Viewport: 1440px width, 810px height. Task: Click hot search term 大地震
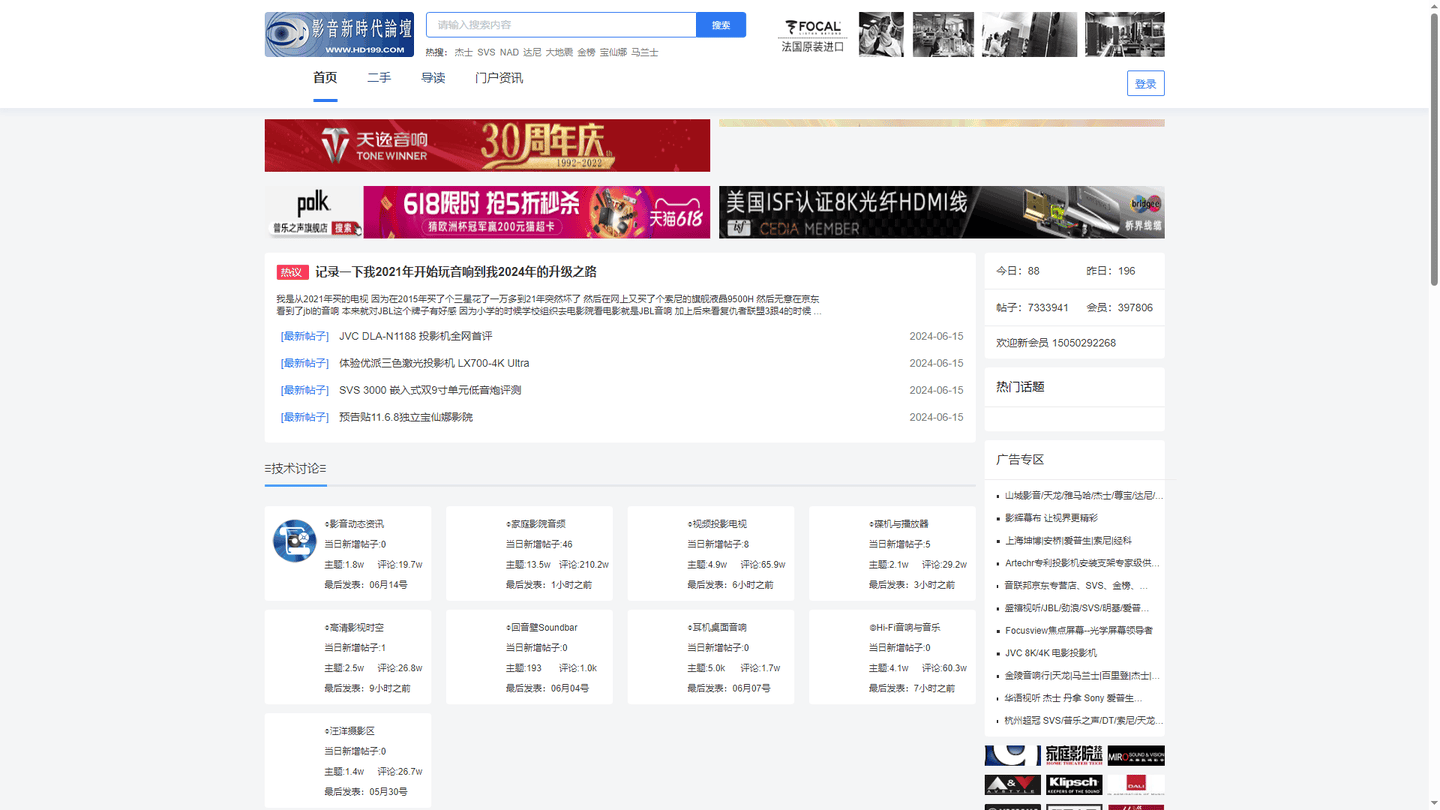pyautogui.click(x=559, y=52)
